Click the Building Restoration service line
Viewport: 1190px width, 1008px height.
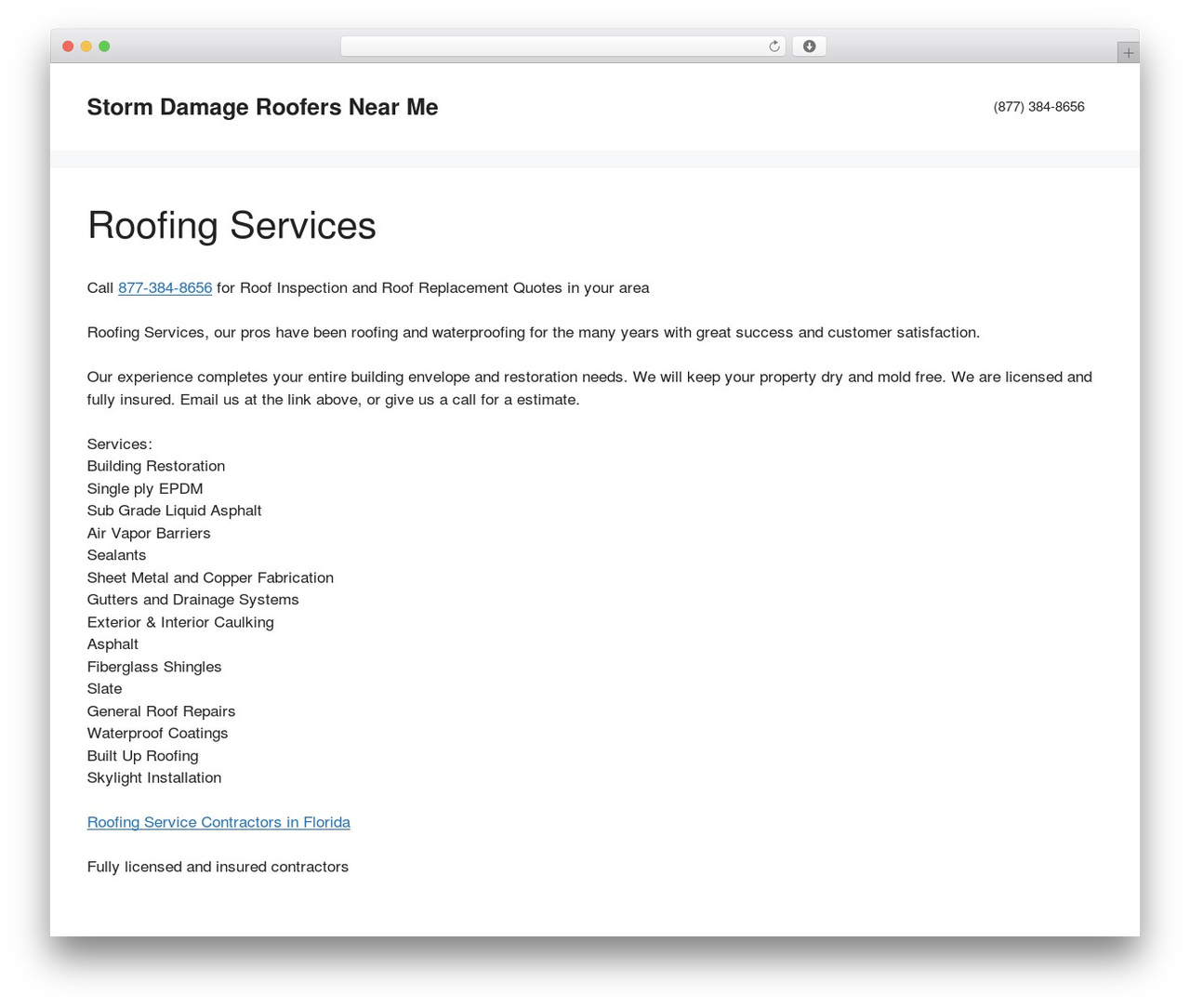(x=156, y=466)
